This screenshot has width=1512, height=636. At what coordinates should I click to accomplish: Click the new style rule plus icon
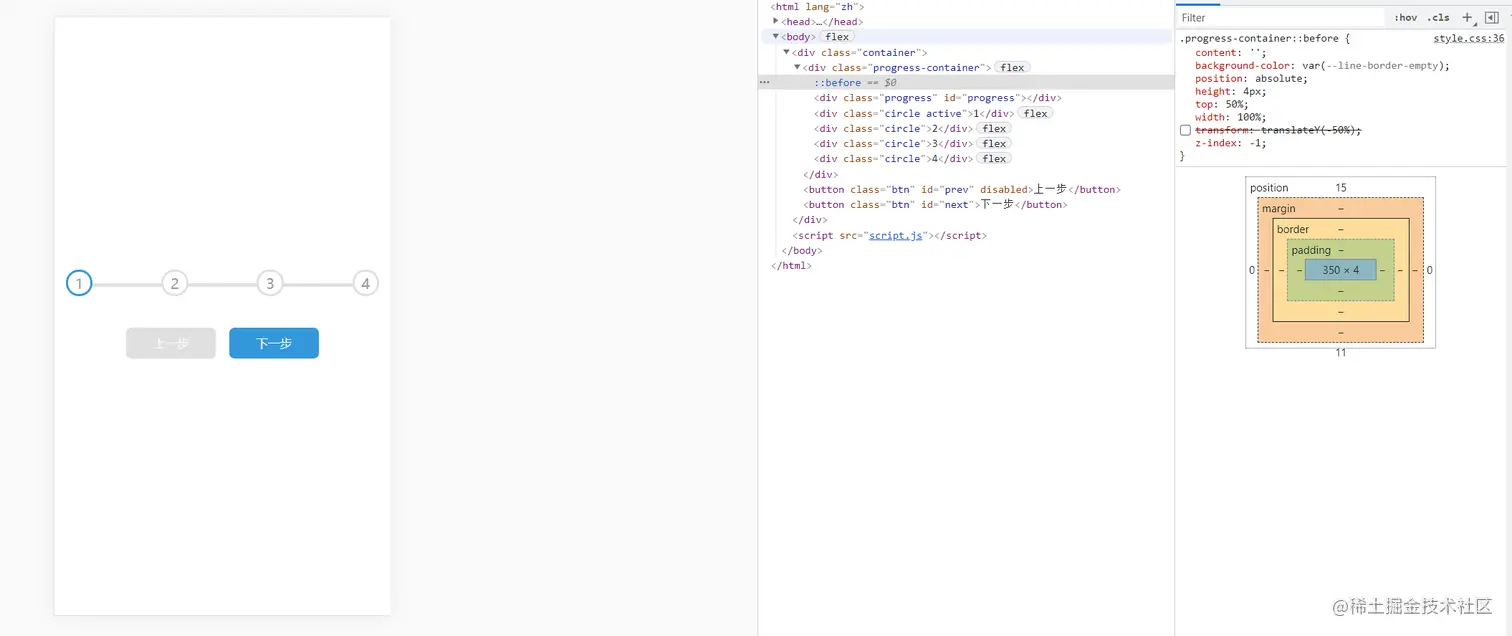tap(1467, 17)
